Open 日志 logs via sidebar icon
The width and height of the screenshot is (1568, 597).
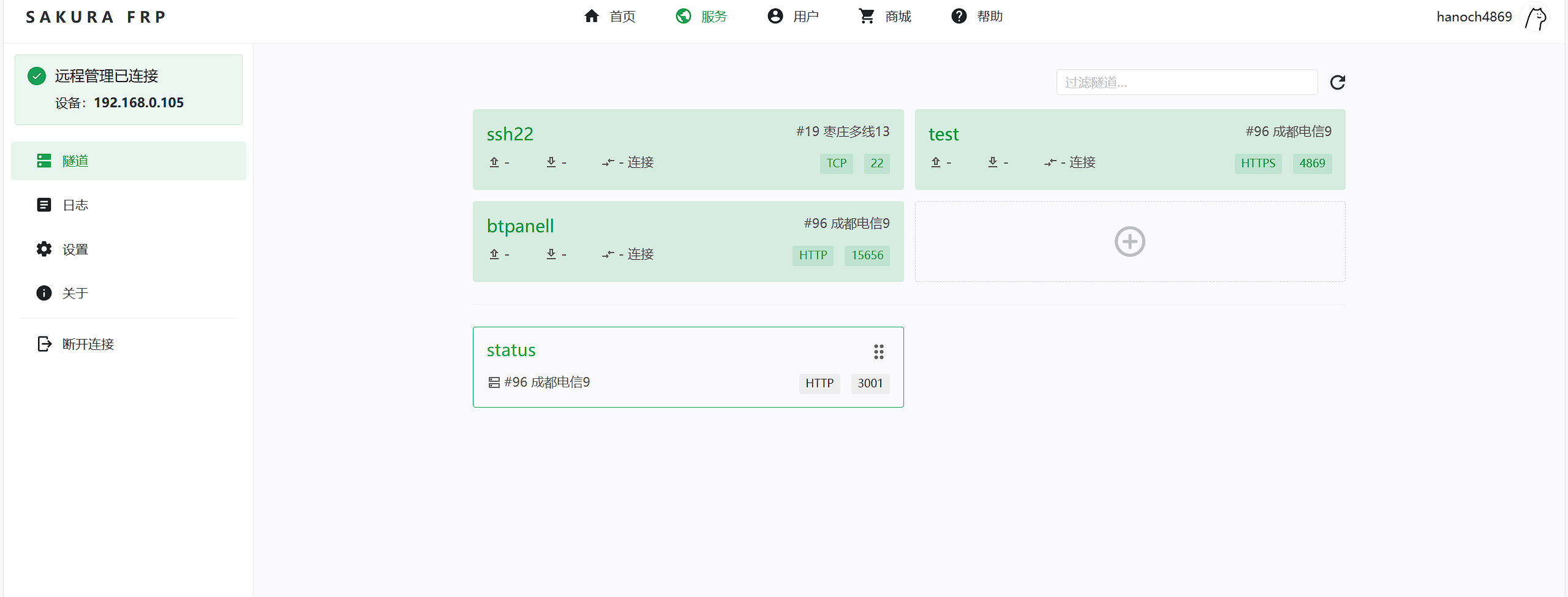click(43, 205)
